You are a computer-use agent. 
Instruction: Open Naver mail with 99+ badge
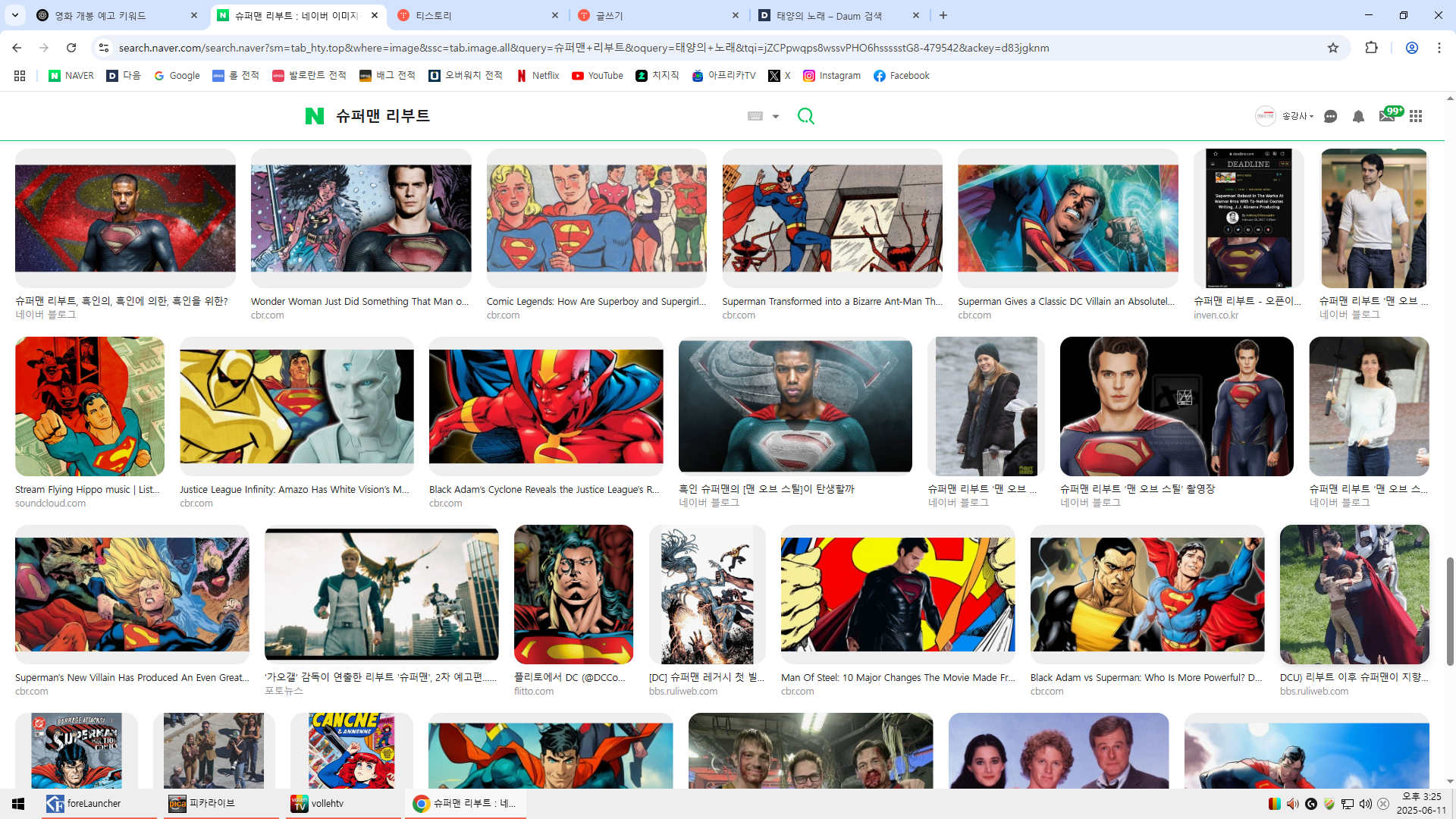[x=1387, y=116]
